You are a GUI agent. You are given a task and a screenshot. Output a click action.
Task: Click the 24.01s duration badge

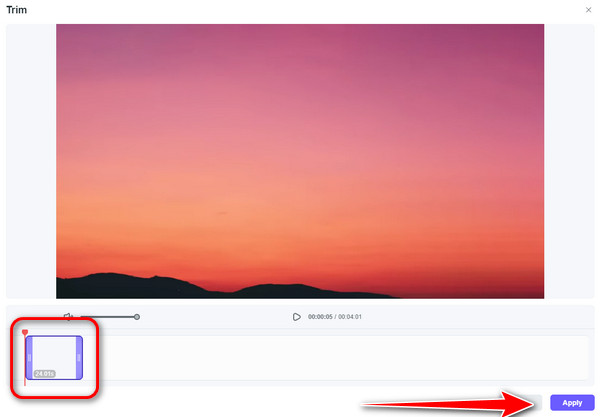[44, 373]
